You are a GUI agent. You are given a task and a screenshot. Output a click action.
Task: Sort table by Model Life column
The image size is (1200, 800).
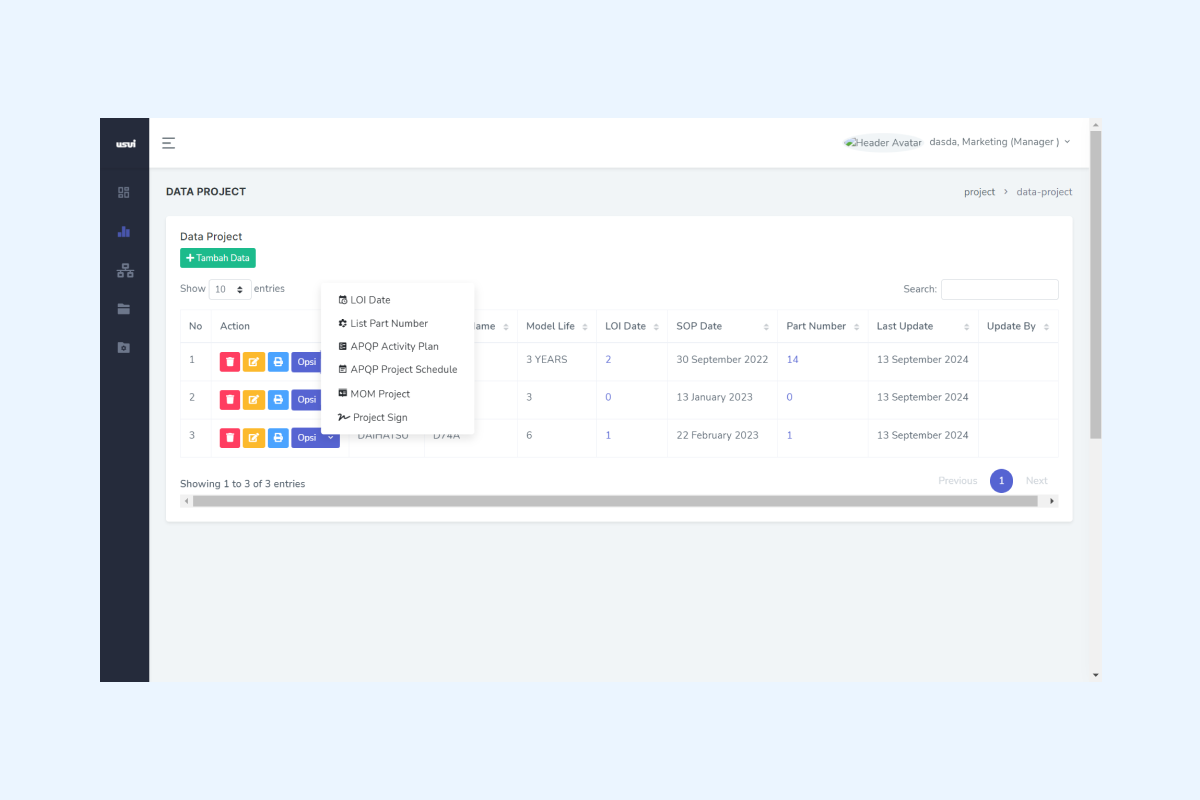coord(557,326)
